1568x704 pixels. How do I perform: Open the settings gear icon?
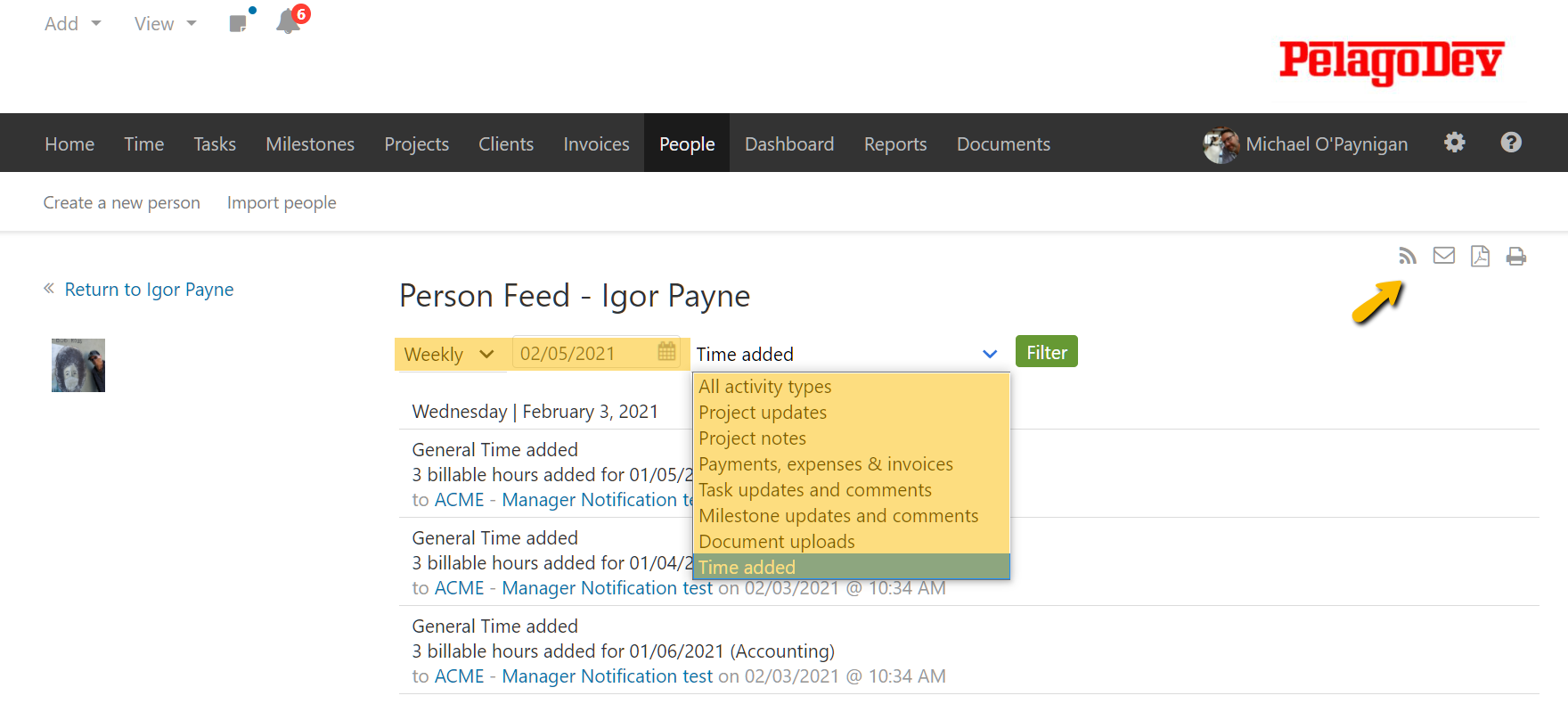click(x=1454, y=143)
